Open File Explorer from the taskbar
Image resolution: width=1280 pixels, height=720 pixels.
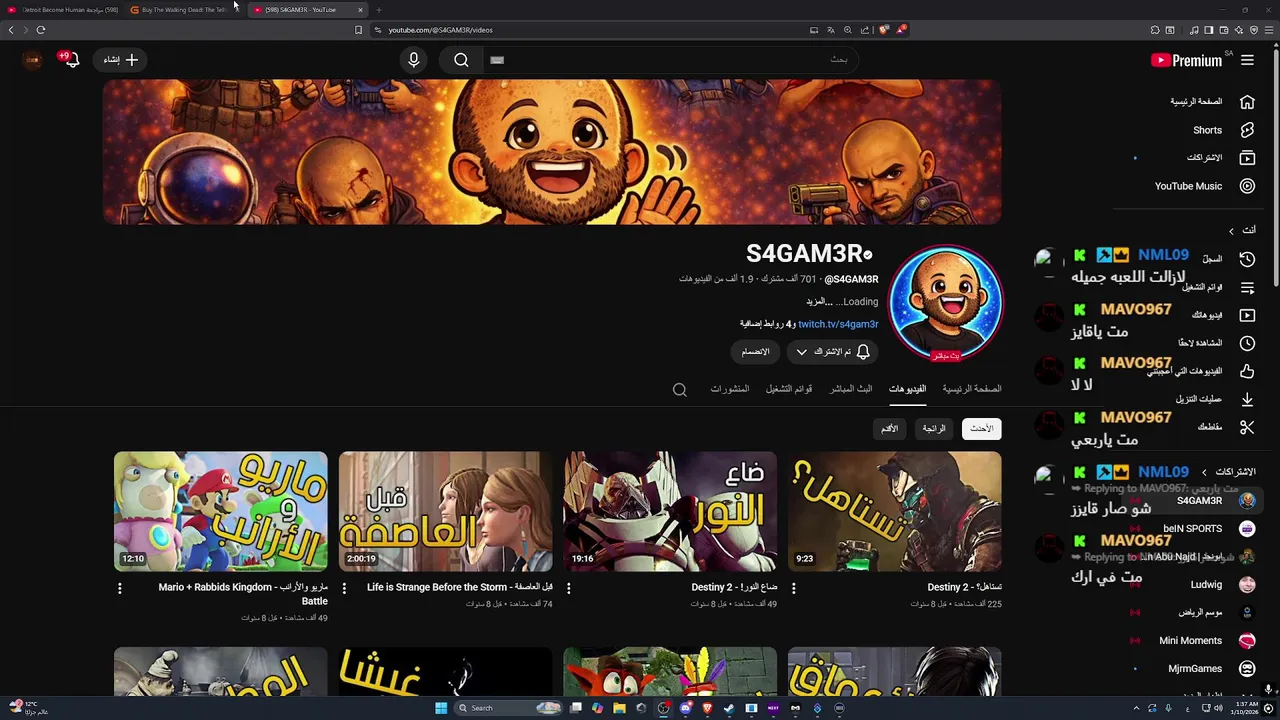coord(619,708)
